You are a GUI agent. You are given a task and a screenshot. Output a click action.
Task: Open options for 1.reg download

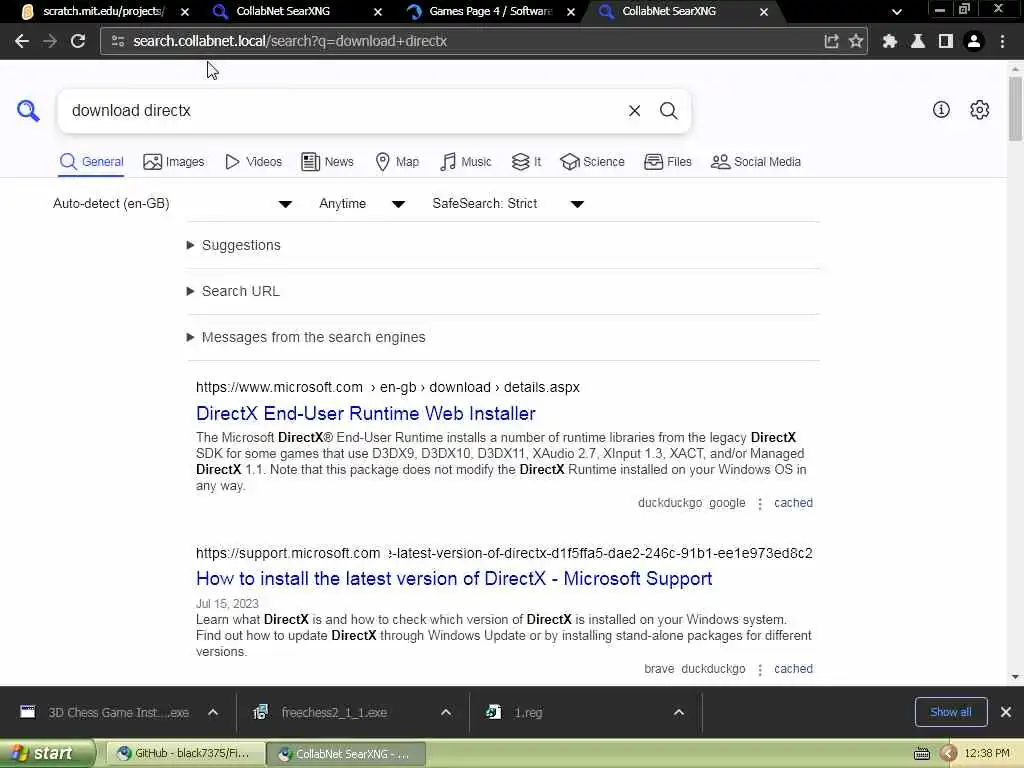[679, 712]
